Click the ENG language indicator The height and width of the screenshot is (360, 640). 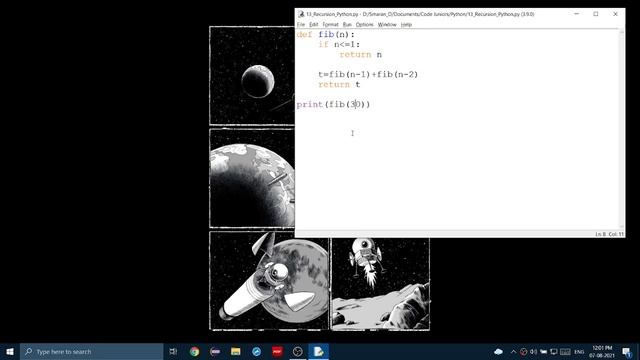(x=579, y=352)
